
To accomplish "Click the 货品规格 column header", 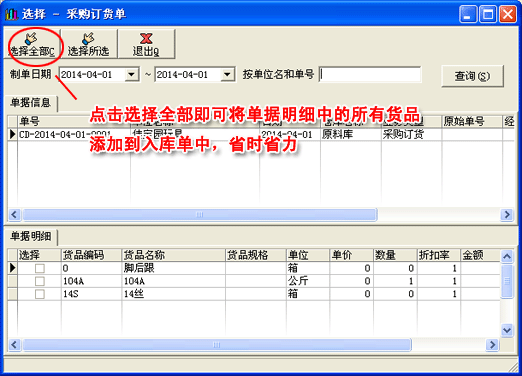I will (256, 255).
